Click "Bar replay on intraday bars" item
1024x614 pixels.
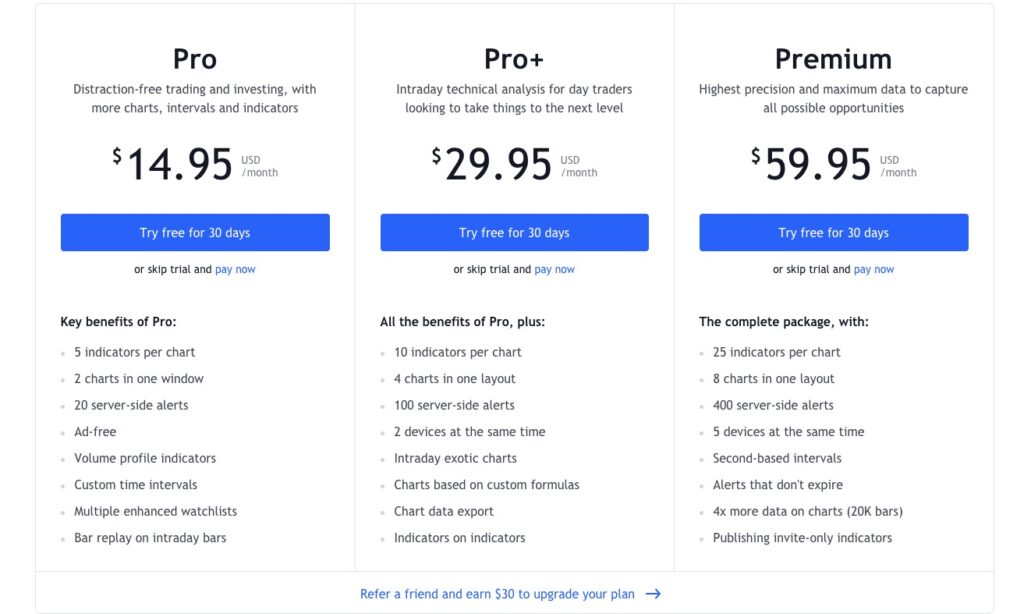click(150, 538)
